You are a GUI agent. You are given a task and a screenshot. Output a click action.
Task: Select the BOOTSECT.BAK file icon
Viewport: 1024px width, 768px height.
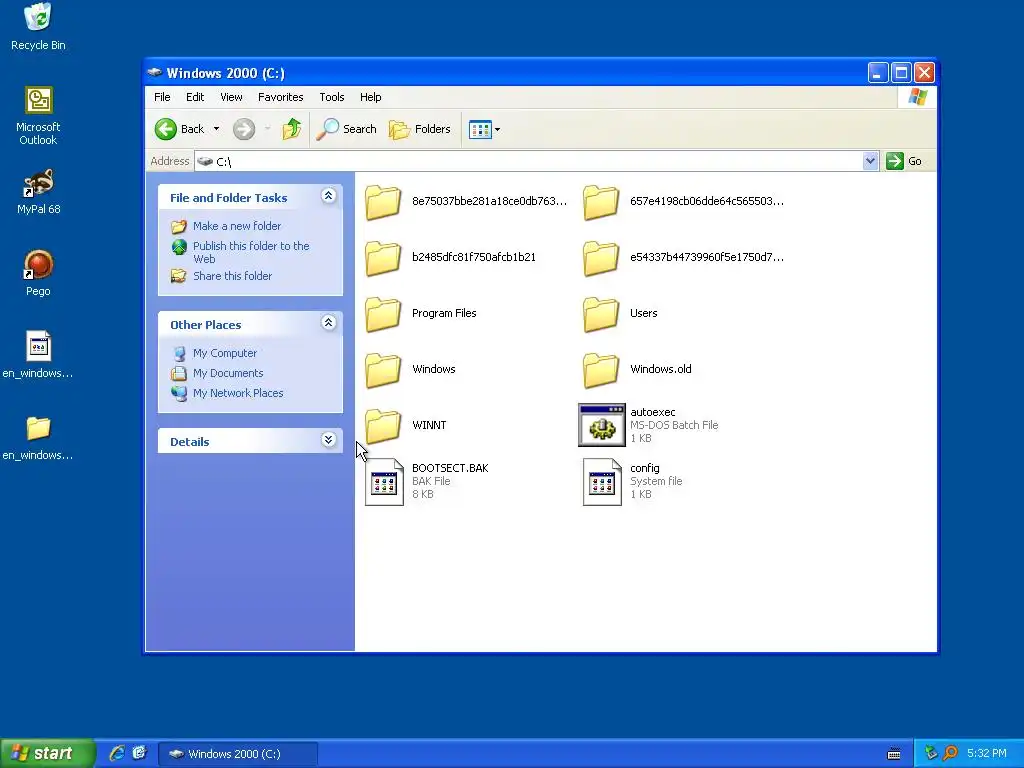coord(384,482)
